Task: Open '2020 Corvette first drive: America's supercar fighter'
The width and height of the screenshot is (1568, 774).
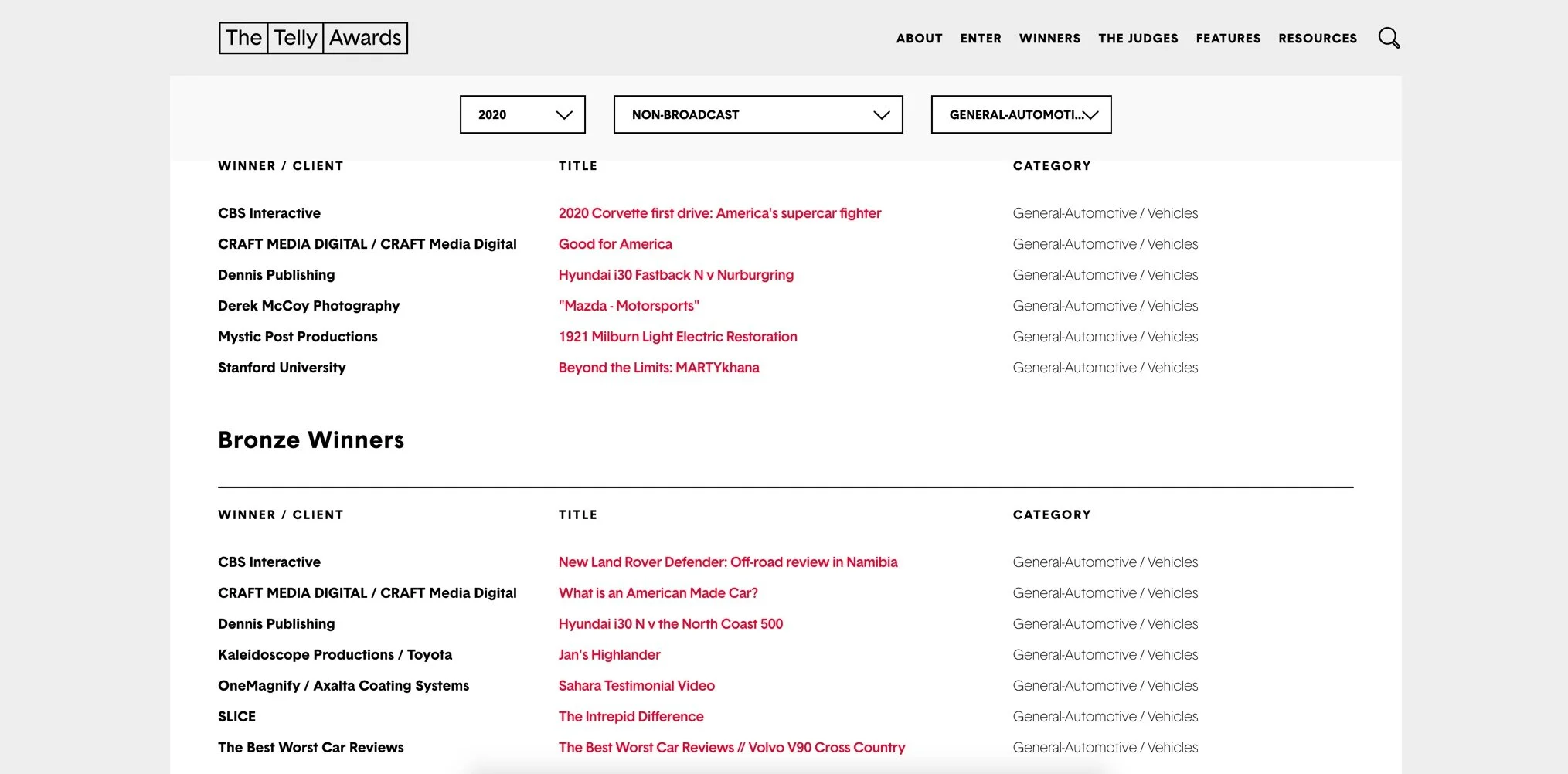Action: click(x=719, y=213)
